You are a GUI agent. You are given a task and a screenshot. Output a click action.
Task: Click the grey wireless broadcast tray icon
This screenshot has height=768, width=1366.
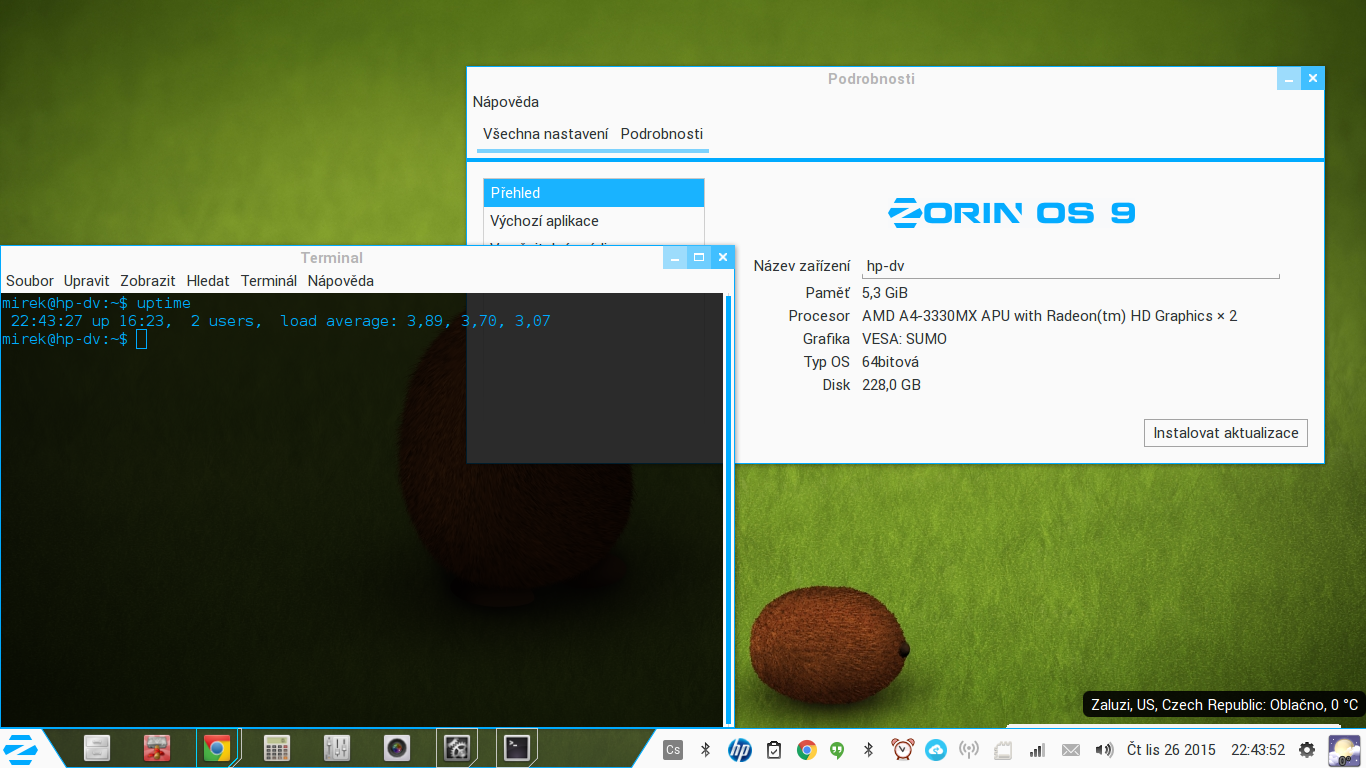click(968, 749)
